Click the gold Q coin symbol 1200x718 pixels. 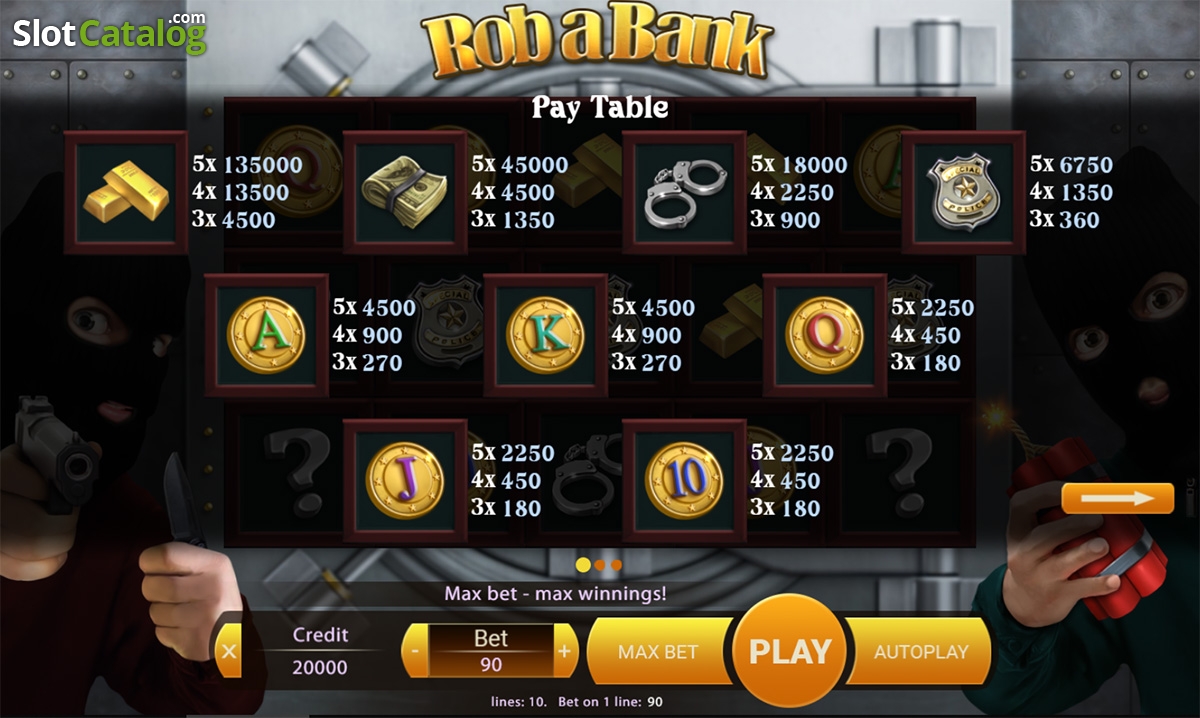pos(824,335)
